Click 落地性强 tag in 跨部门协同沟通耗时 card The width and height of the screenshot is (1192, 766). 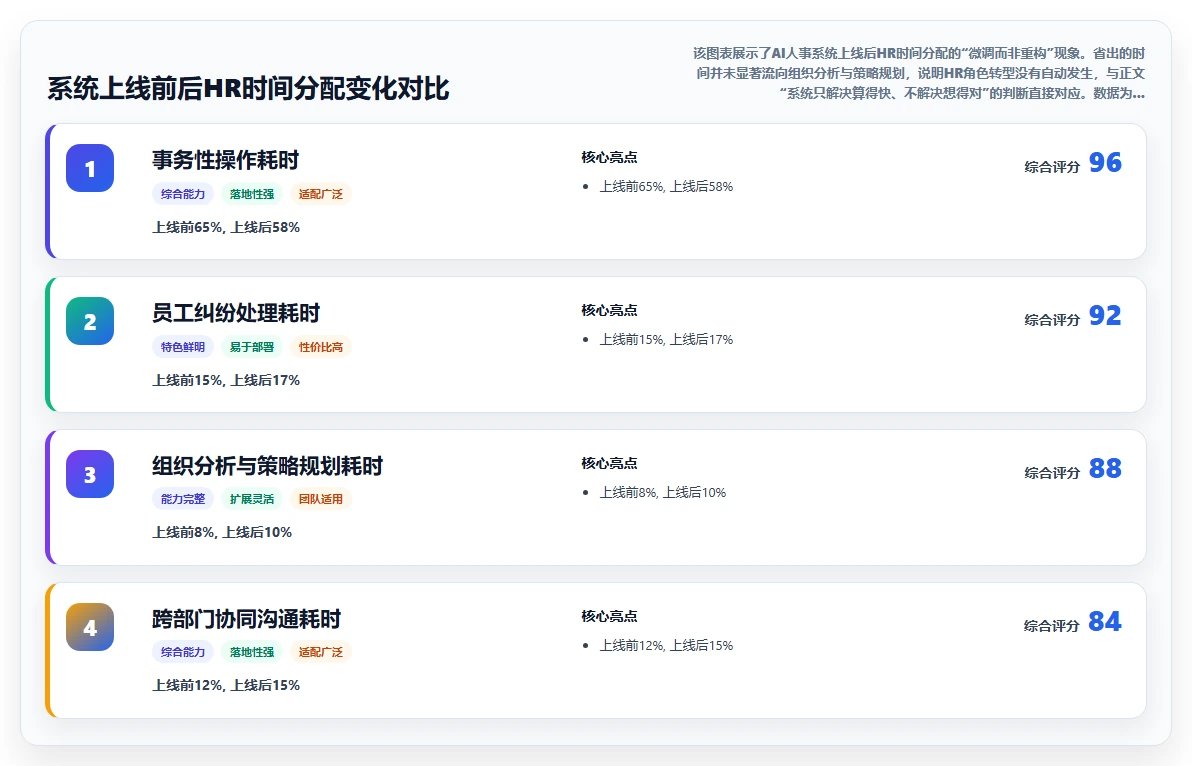point(252,651)
